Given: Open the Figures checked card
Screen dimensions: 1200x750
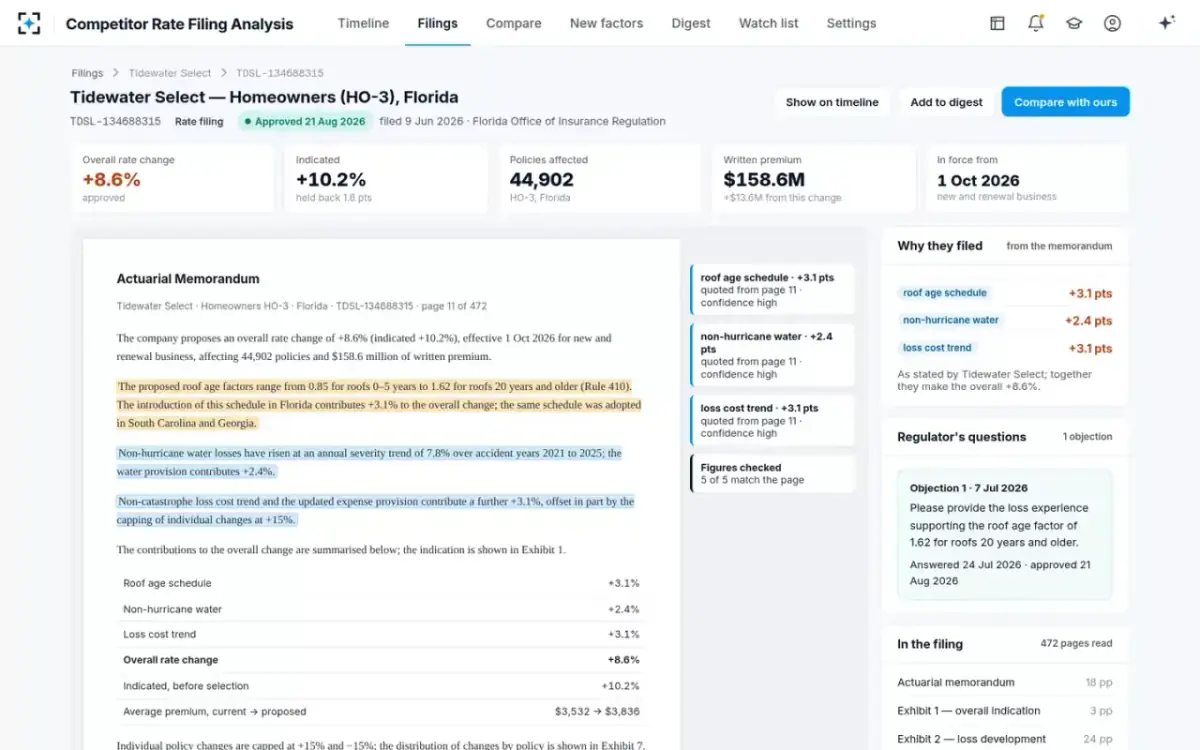Looking at the screenshot, I should [x=772, y=474].
